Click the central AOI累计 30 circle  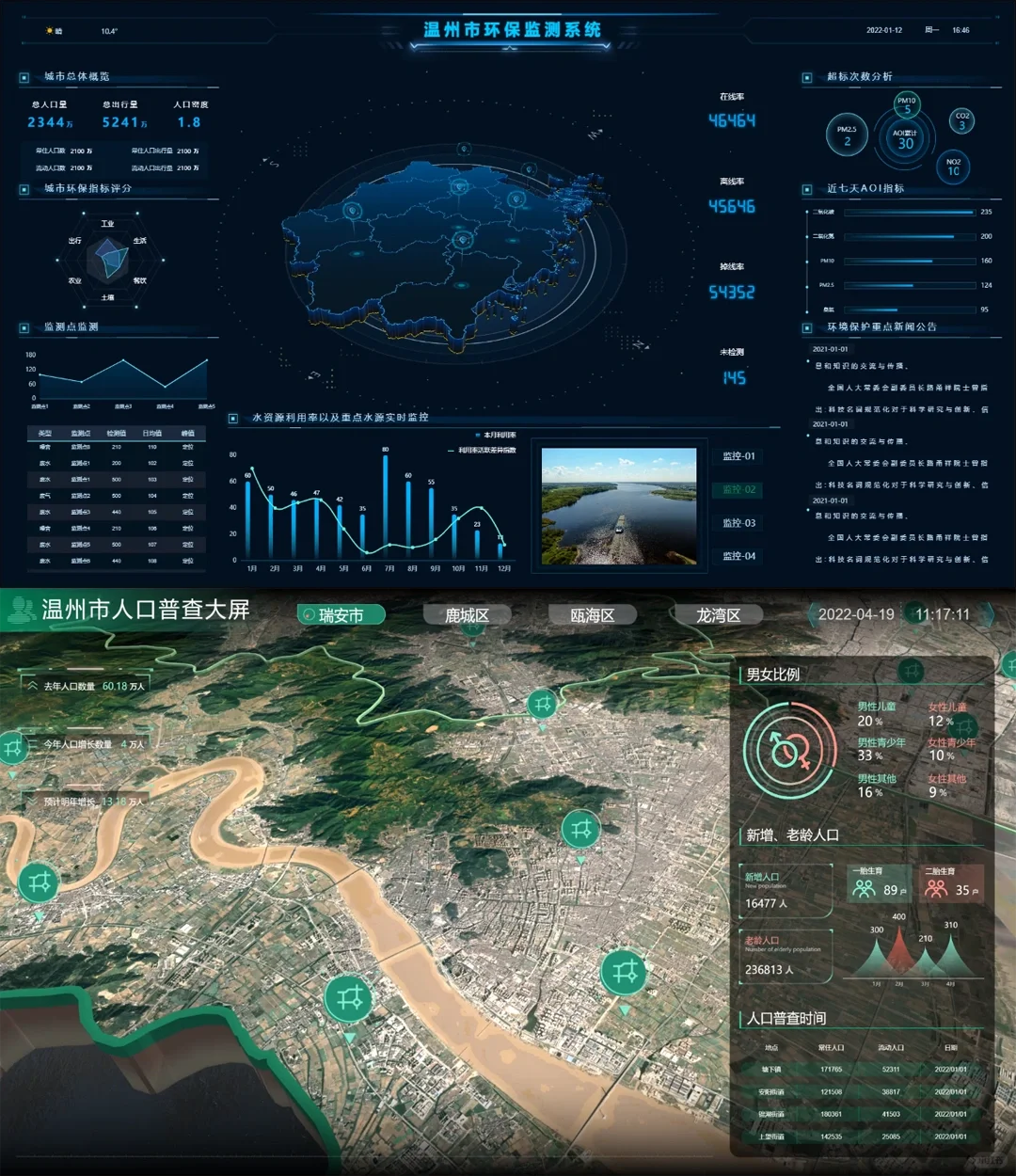tap(905, 139)
